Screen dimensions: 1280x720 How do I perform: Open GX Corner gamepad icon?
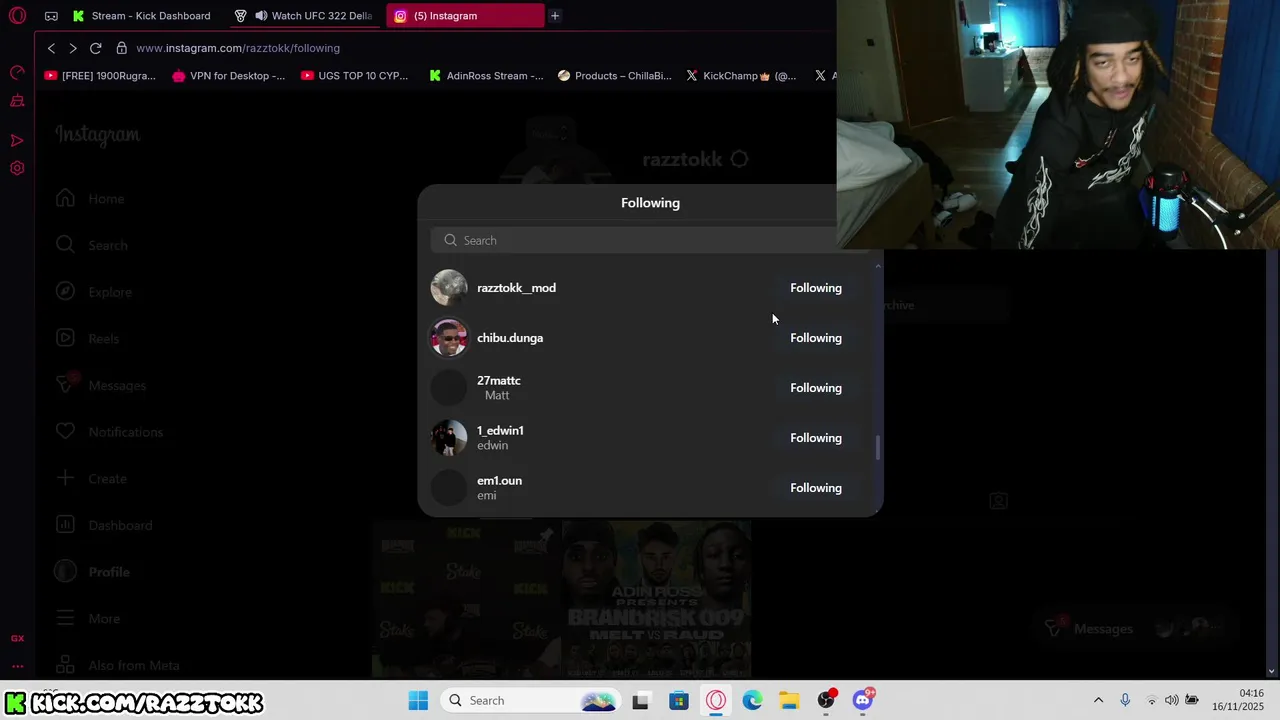tap(51, 16)
